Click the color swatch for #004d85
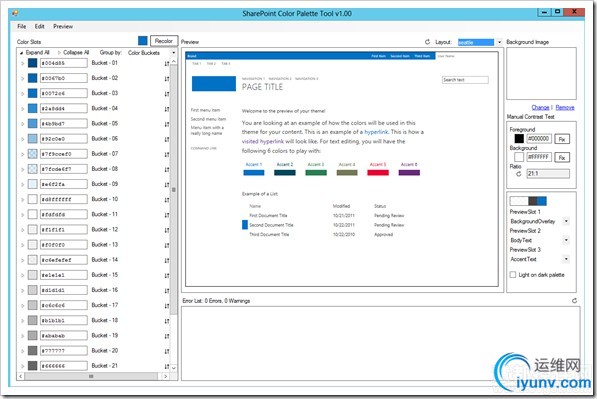Image resolution: width=597 pixels, height=399 pixels. tap(32, 63)
